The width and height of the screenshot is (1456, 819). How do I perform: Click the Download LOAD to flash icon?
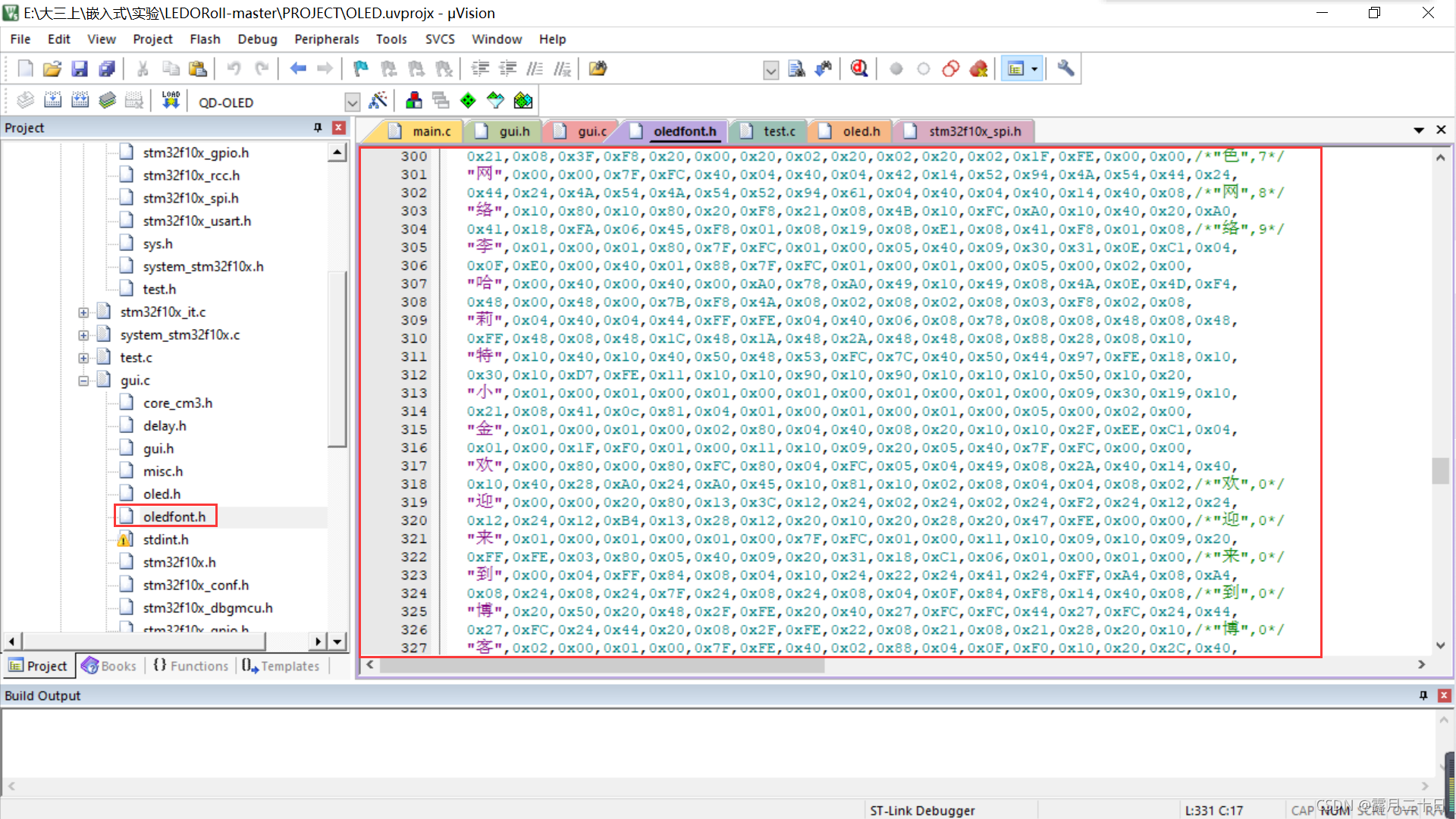click(171, 101)
